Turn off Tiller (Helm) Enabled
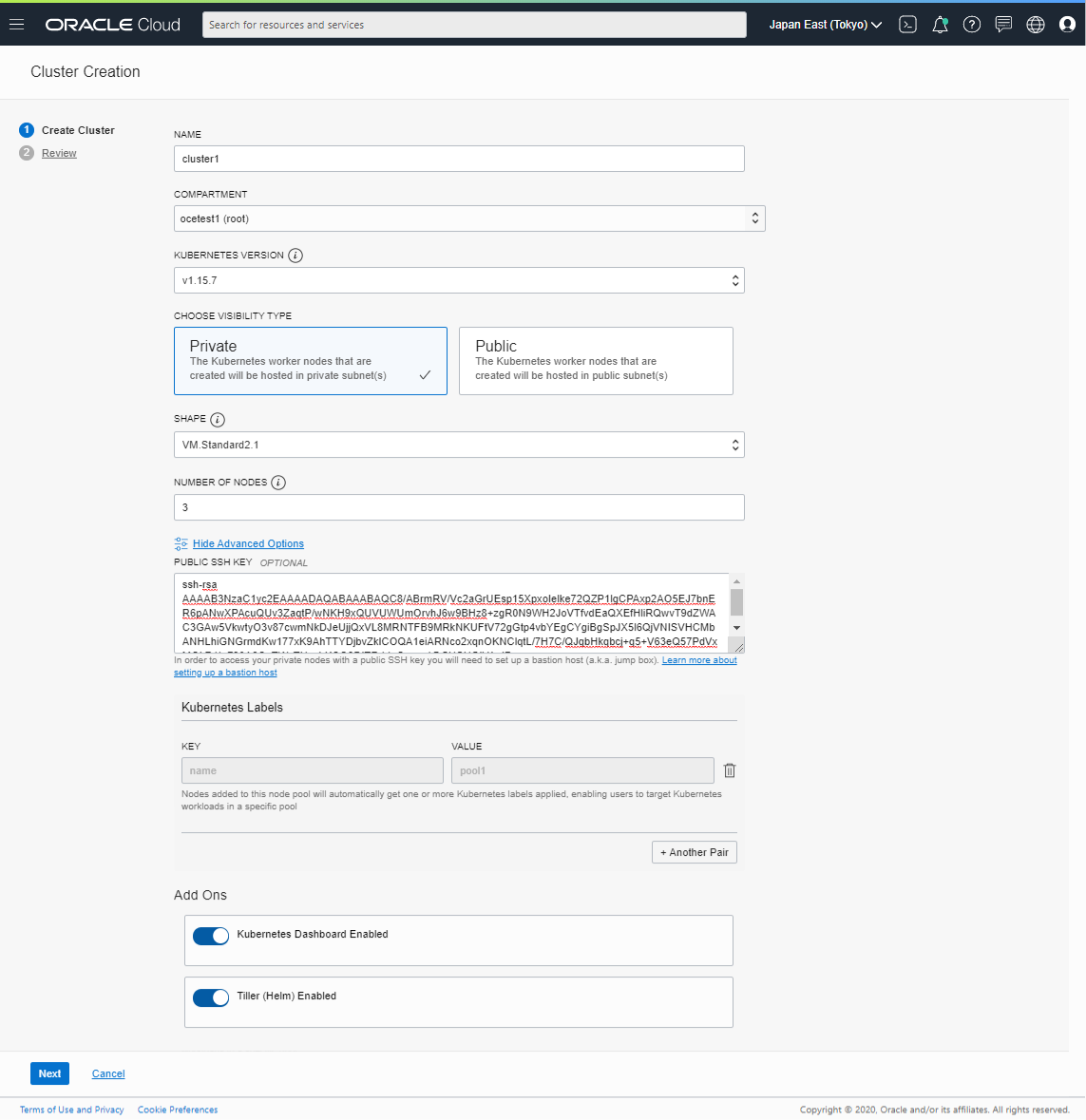 (211, 997)
